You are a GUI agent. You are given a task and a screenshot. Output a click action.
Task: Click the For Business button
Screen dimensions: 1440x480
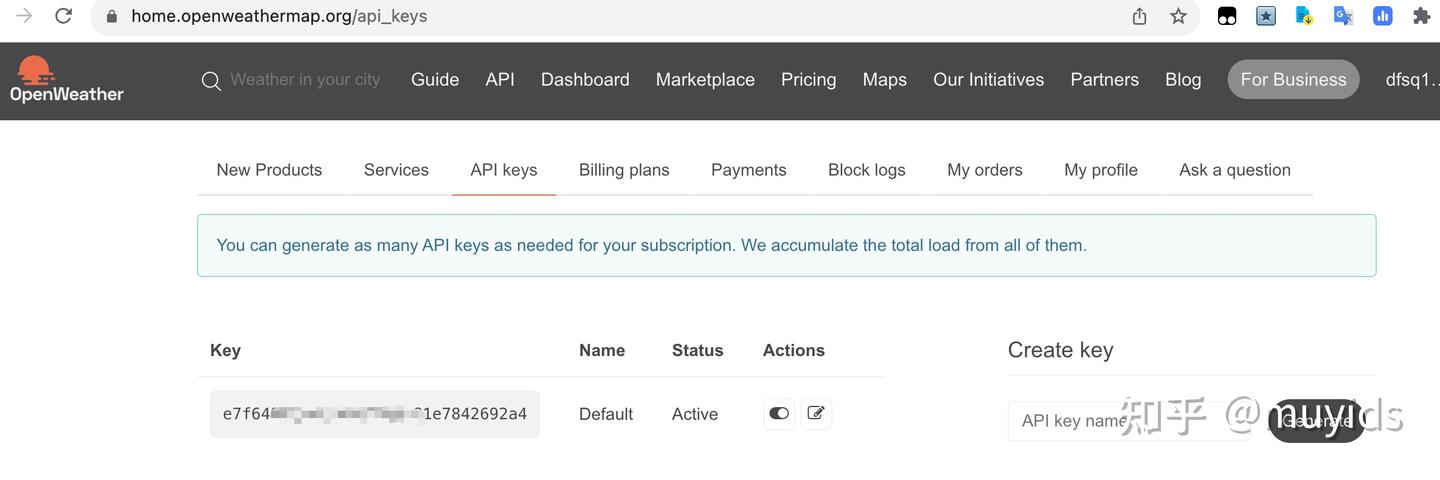[x=1293, y=80]
